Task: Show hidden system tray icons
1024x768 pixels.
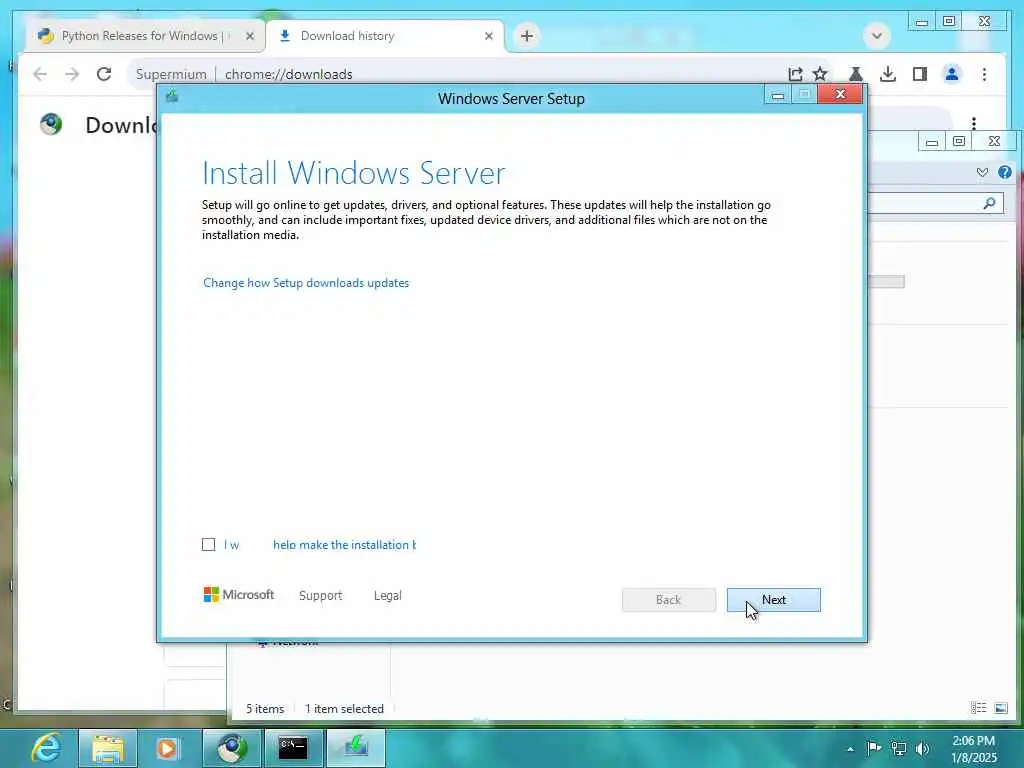Action: point(850,749)
